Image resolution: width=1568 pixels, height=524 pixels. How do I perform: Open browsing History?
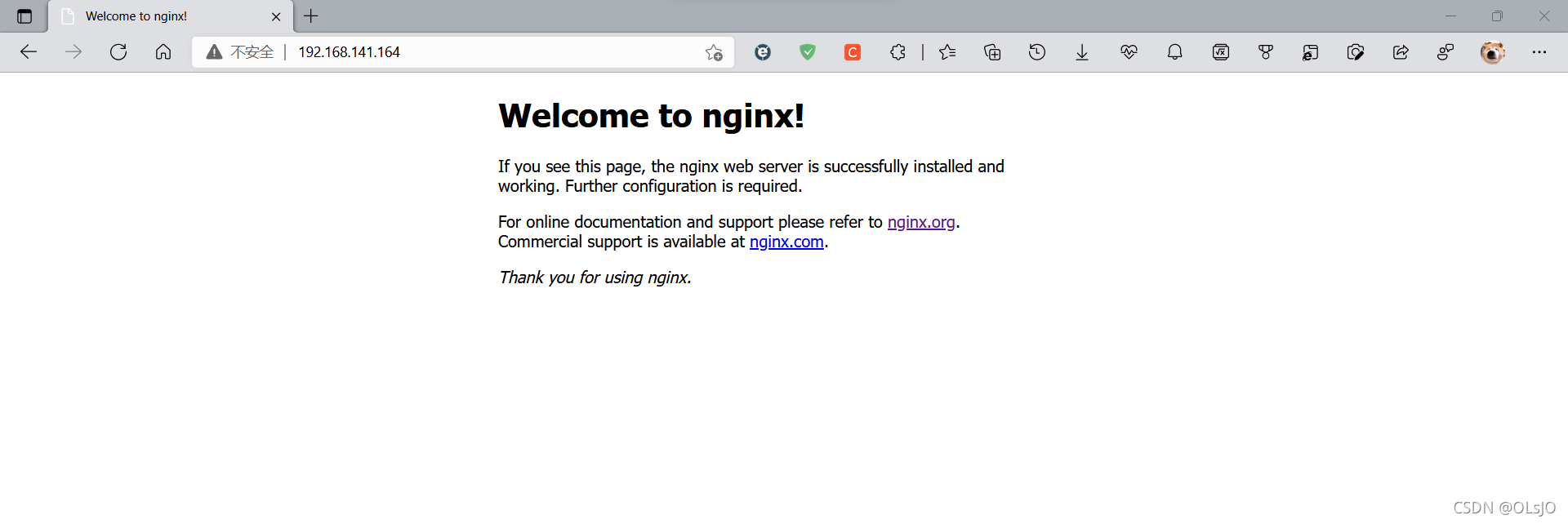1037,52
